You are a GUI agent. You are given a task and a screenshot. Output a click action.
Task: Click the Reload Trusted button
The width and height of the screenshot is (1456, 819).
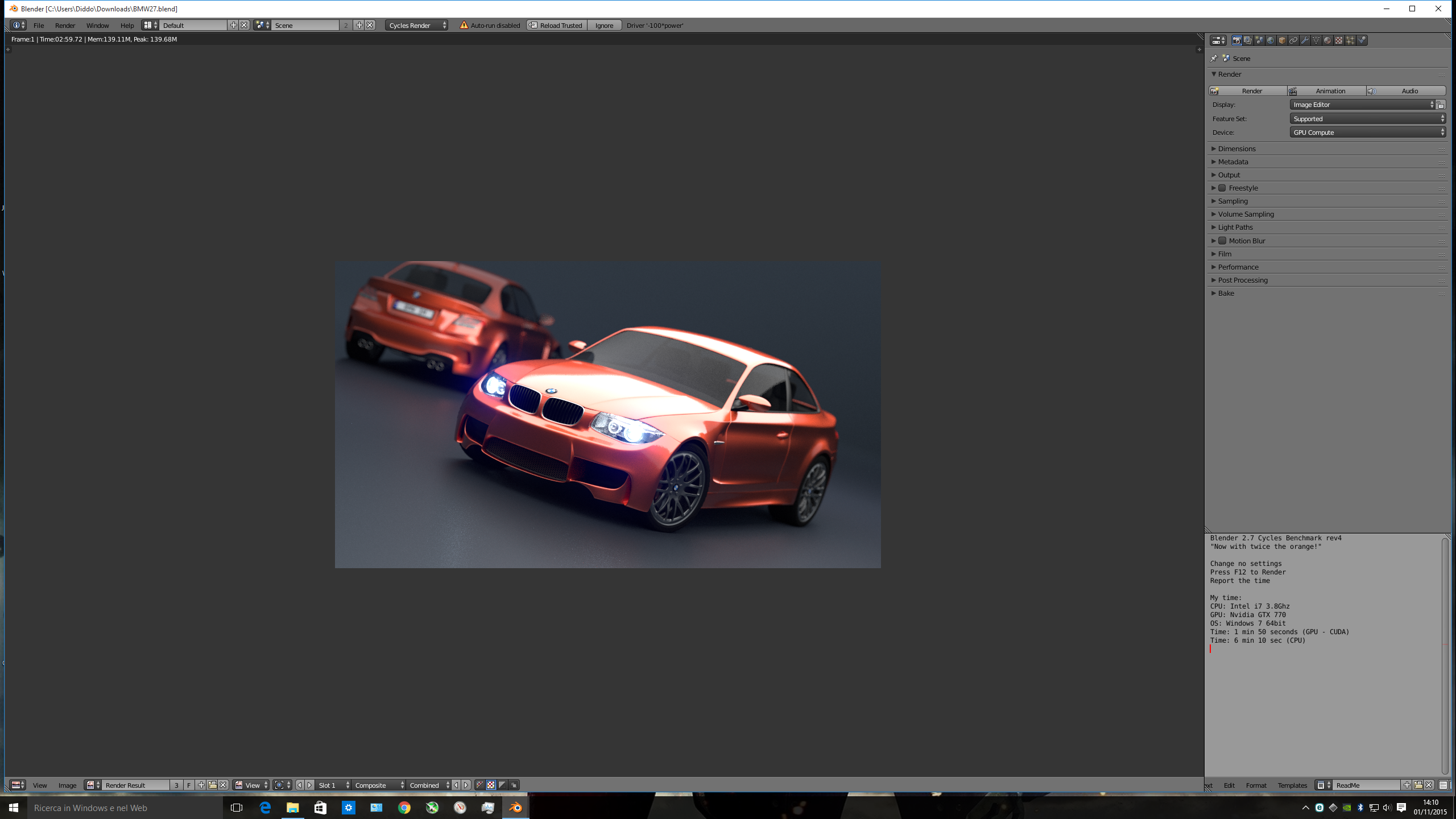pyautogui.click(x=556, y=26)
